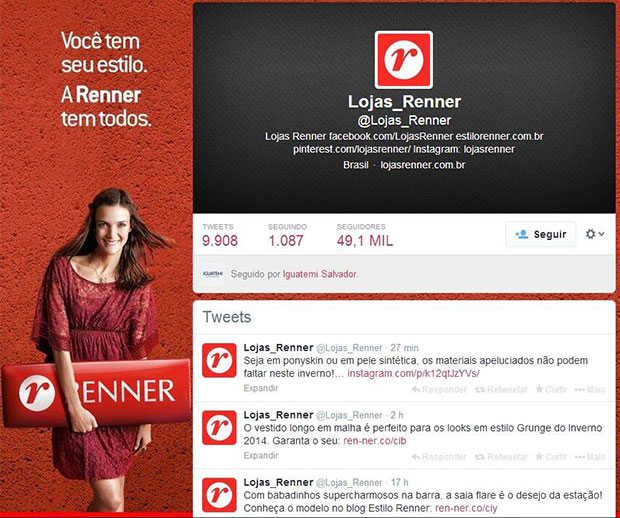
Task: Click the Iguatemi Salvador link
Action: click(319, 274)
